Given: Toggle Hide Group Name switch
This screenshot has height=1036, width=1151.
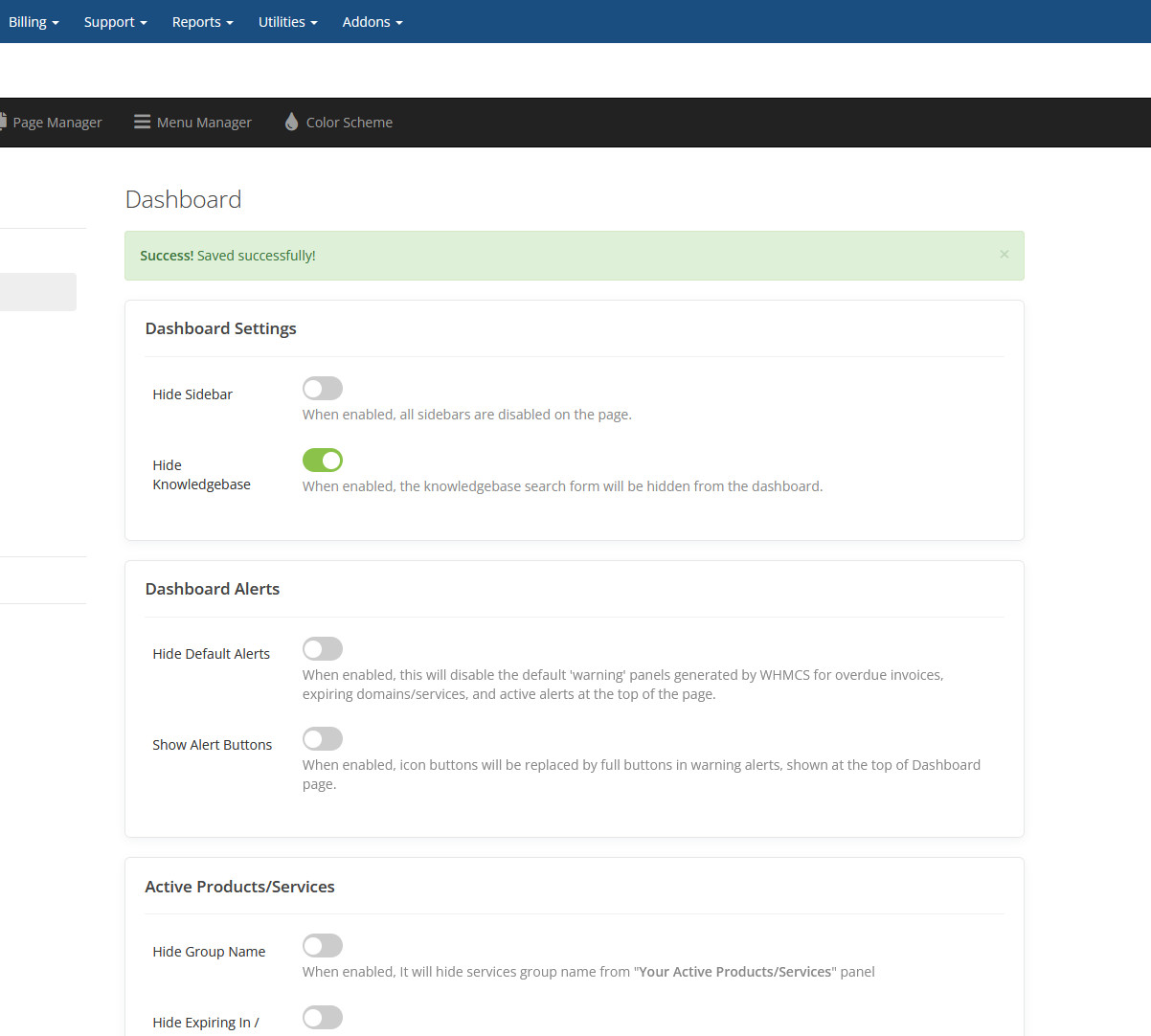Looking at the screenshot, I should pyautogui.click(x=323, y=946).
